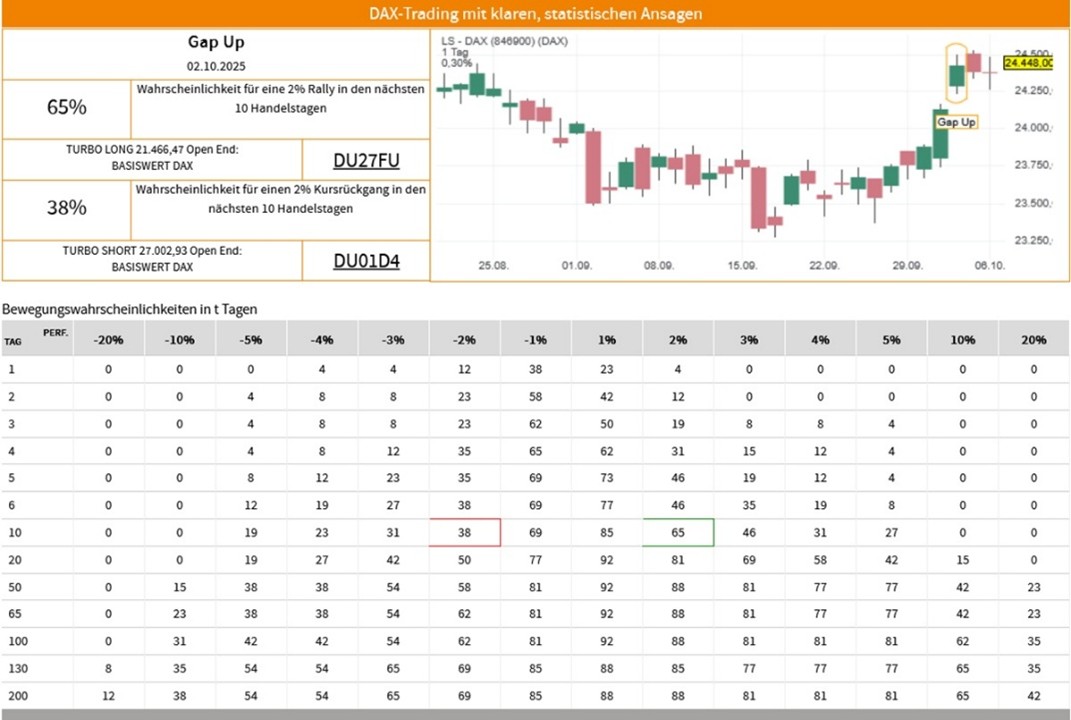Click the TURBO SHORT 27.002,93 description
The height and width of the screenshot is (720, 1071).
pos(152,259)
